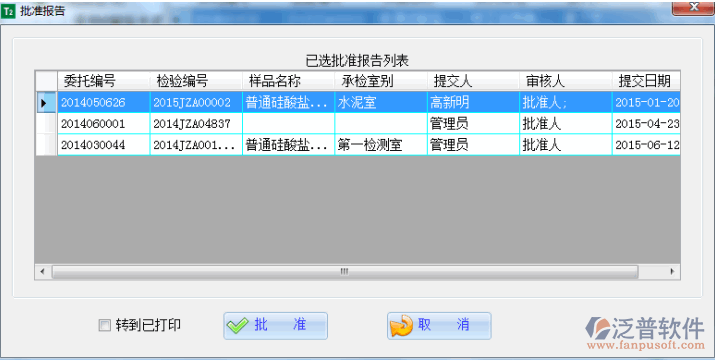This screenshot has height=361, width=715.
Task: Cancel the dialog with 取消 button
Action: click(439, 325)
